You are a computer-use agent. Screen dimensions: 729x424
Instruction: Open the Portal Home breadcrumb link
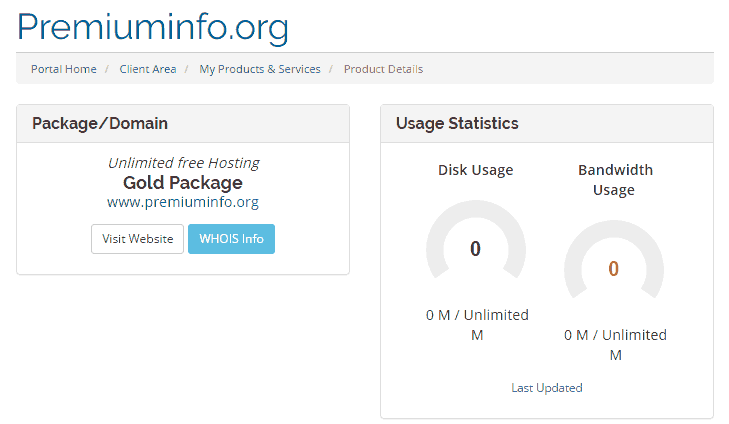point(64,69)
